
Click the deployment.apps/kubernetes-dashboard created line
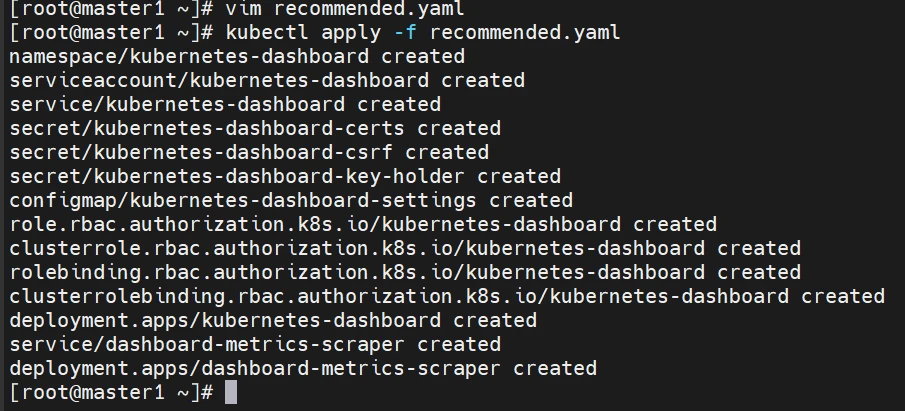273,320
